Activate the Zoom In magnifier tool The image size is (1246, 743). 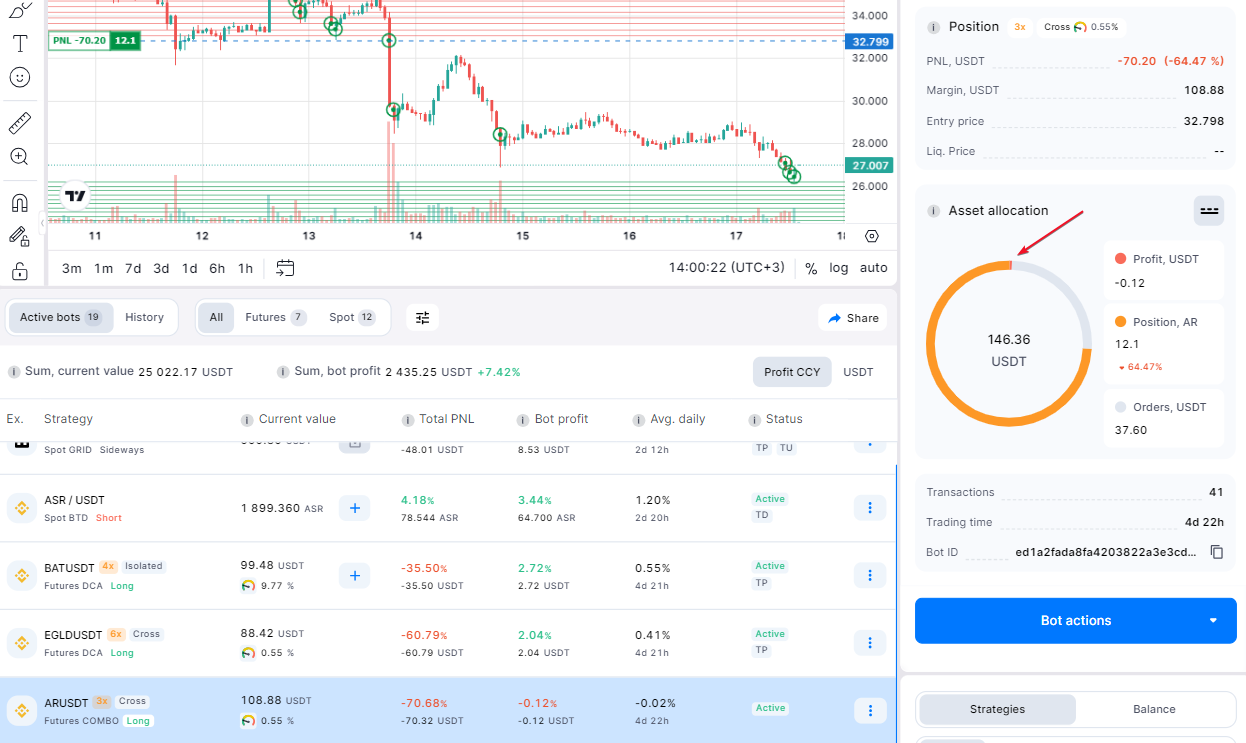tap(19, 157)
